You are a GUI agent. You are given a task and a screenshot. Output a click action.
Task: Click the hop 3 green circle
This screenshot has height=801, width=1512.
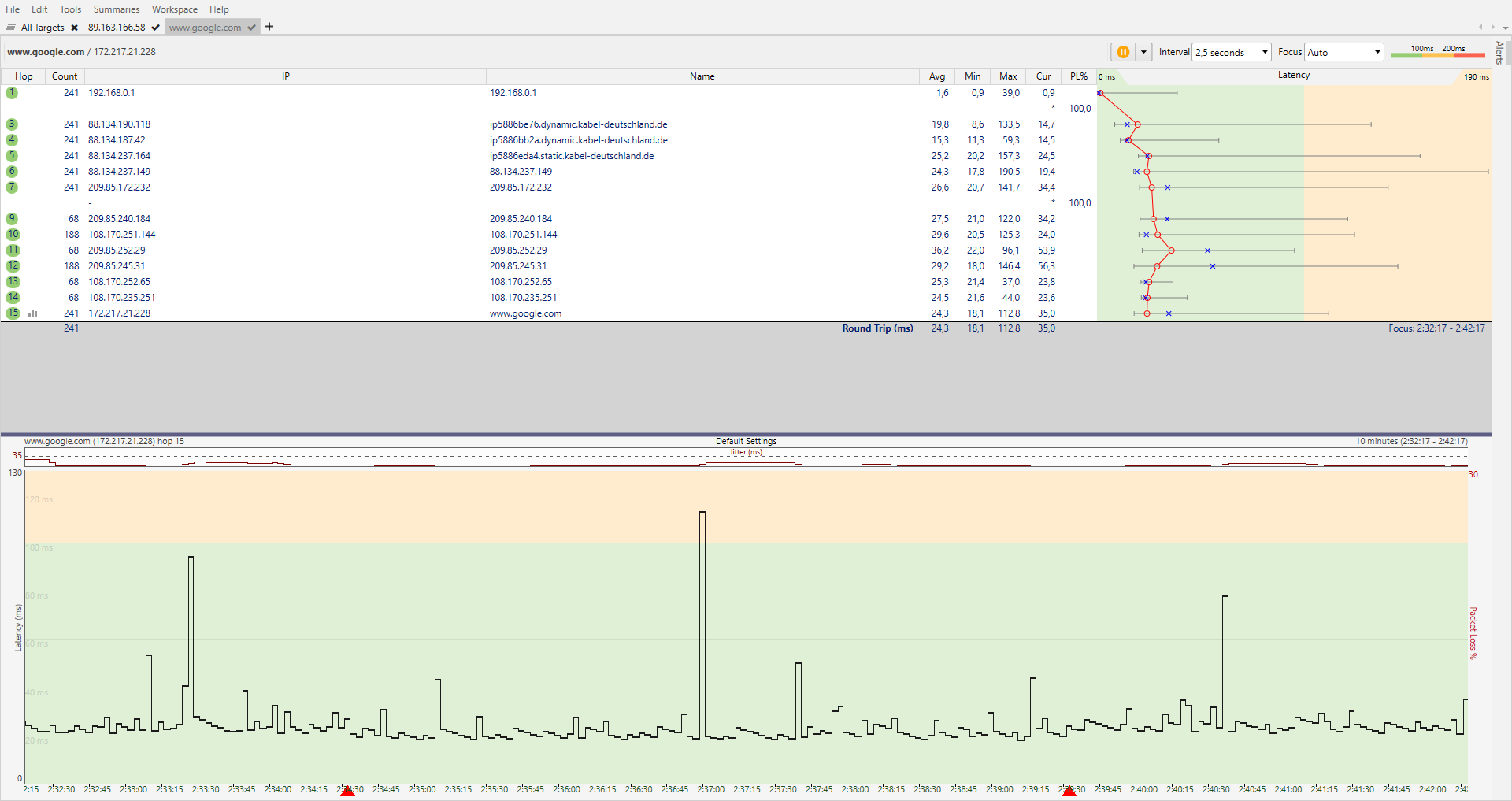point(12,124)
